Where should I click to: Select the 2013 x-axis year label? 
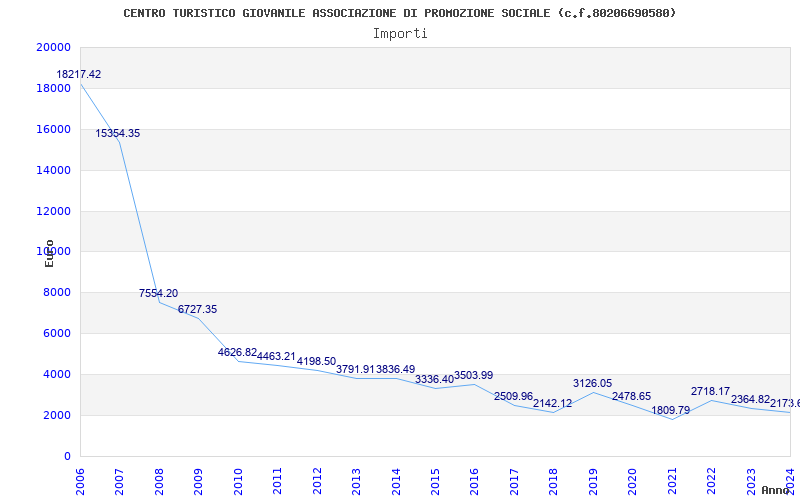[356, 482]
